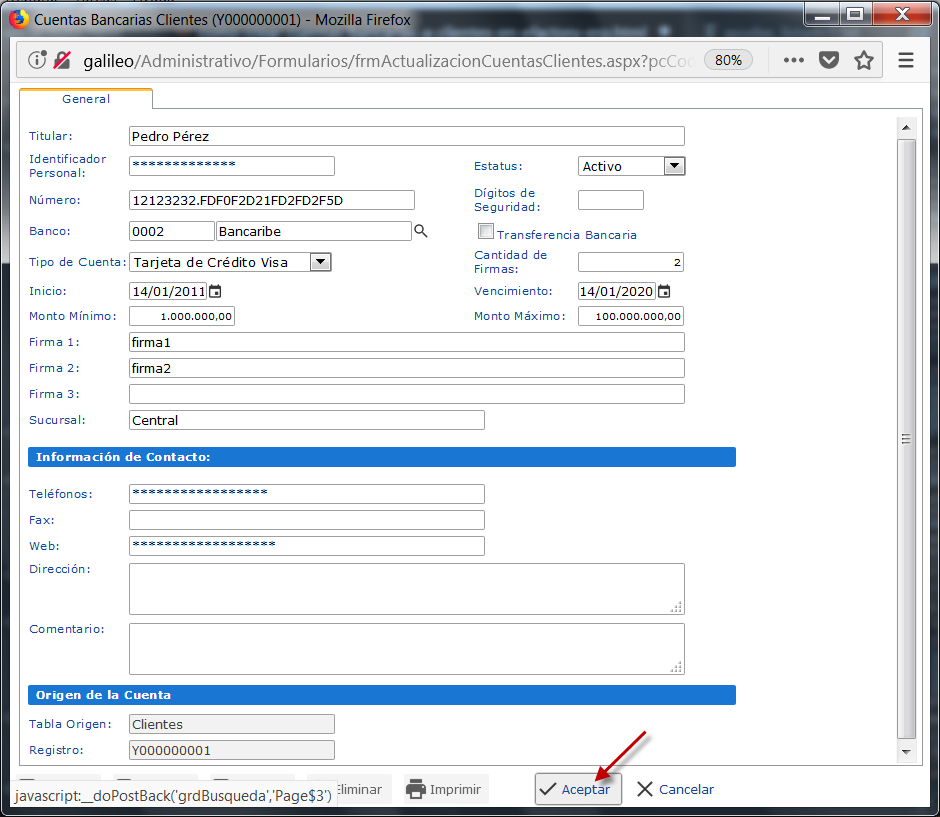Expand the Tipo de Cuenta dropdown
This screenshot has width=940, height=817.
[x=320, y=262]
